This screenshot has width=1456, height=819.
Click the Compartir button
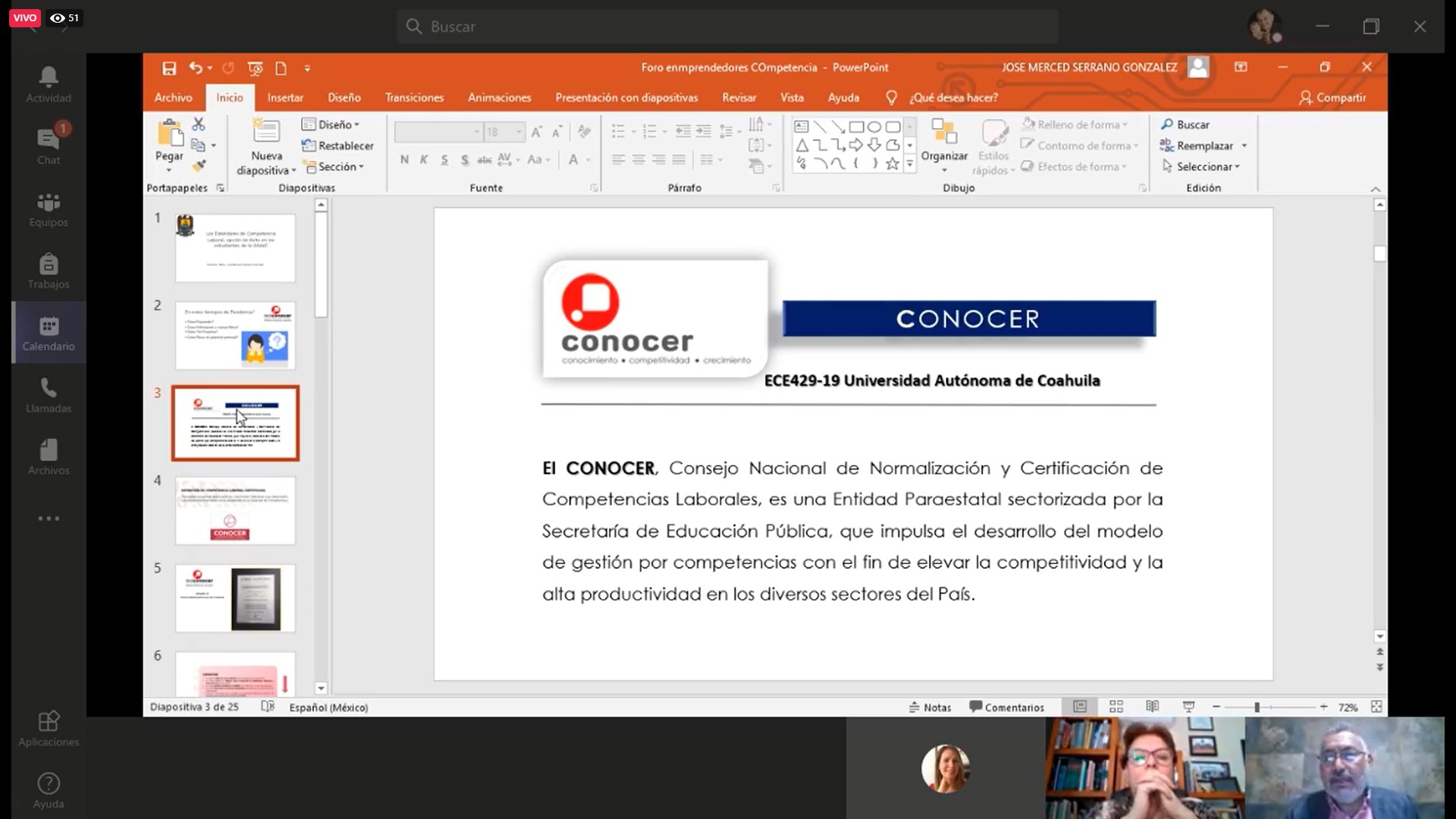pos(1332,98)
